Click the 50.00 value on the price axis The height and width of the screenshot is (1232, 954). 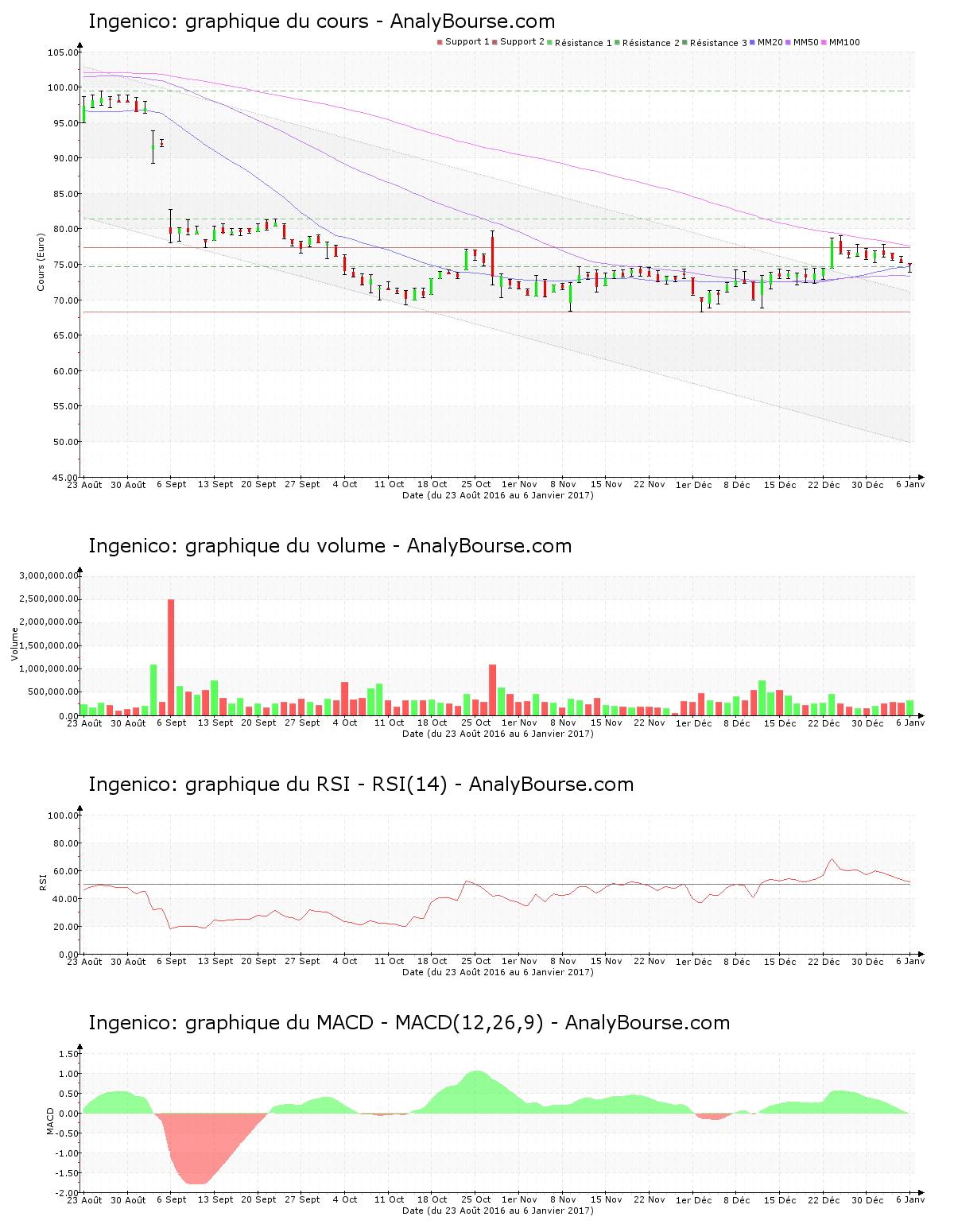[x=65, y=442]
